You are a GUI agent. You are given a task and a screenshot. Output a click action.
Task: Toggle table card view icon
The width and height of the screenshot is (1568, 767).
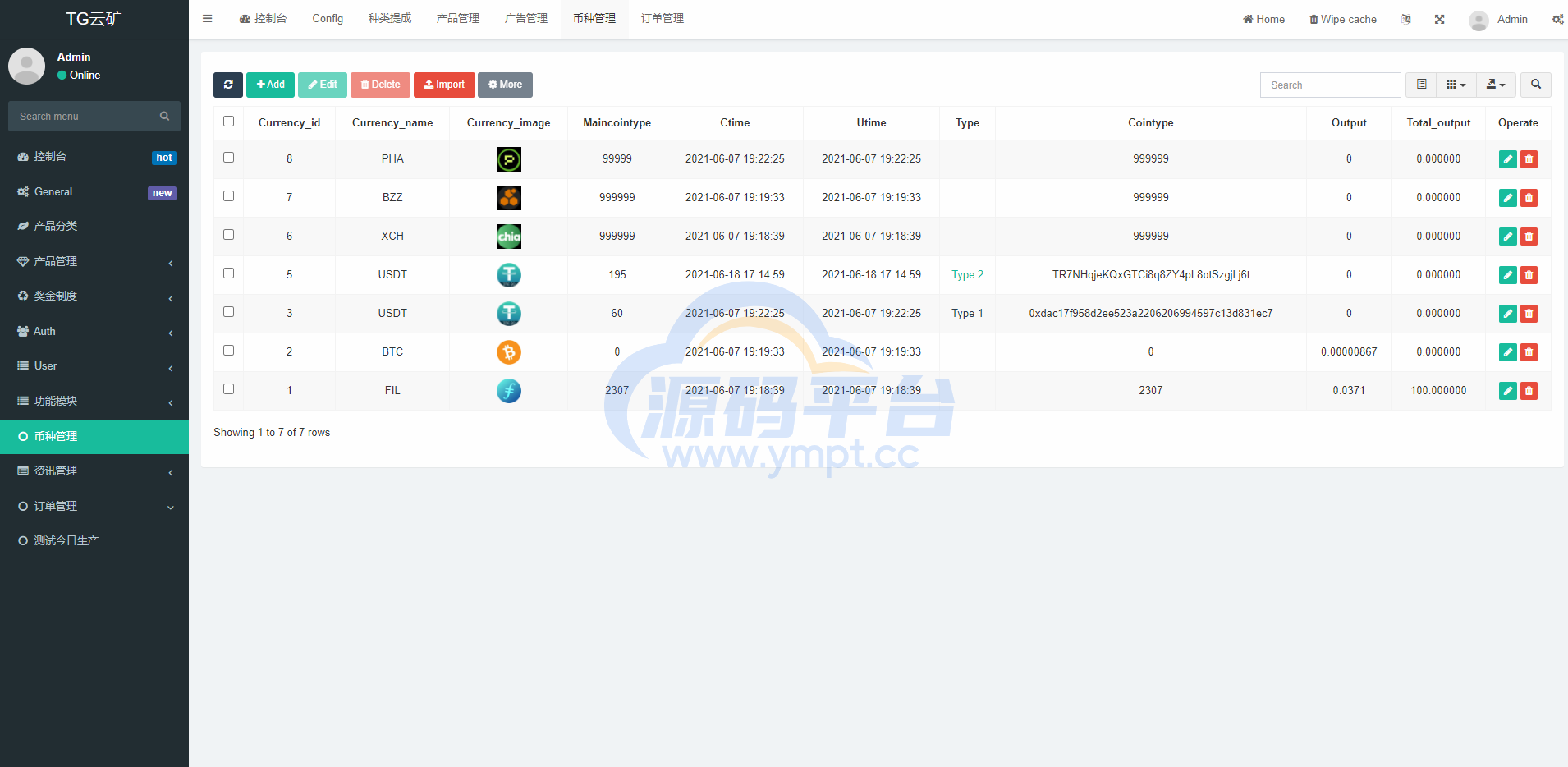pyautogui.click(x=1421, y=85)
